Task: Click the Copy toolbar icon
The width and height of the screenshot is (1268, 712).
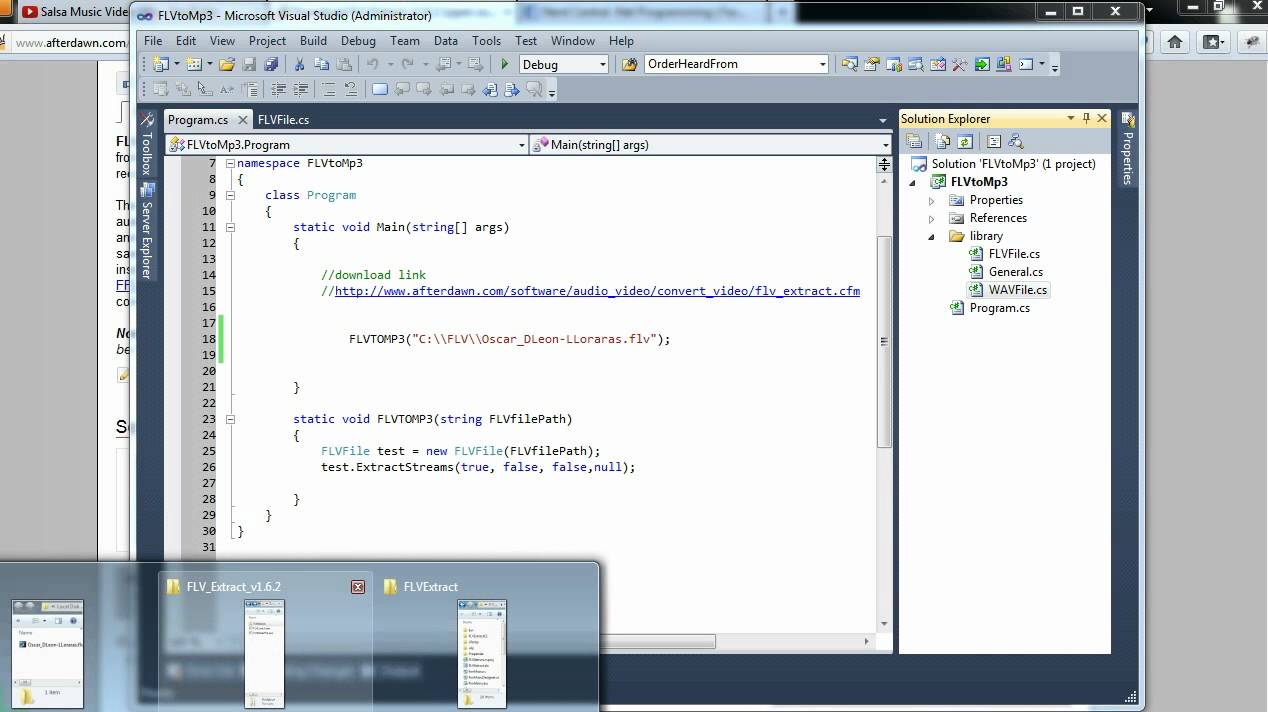Action: [x=321, y=64]
